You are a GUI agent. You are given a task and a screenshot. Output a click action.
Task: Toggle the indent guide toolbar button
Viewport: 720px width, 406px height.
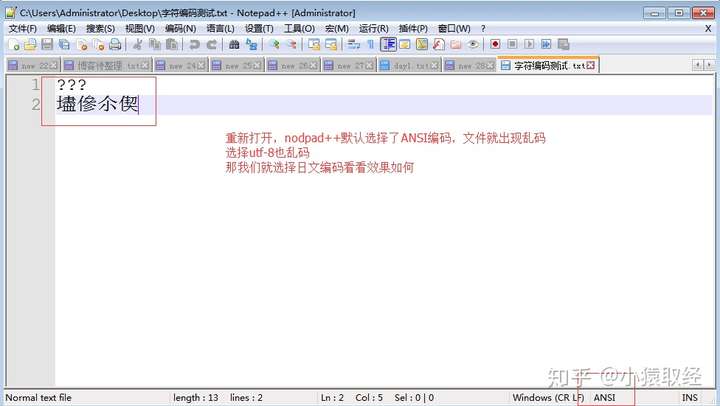(x=388, y=45)
